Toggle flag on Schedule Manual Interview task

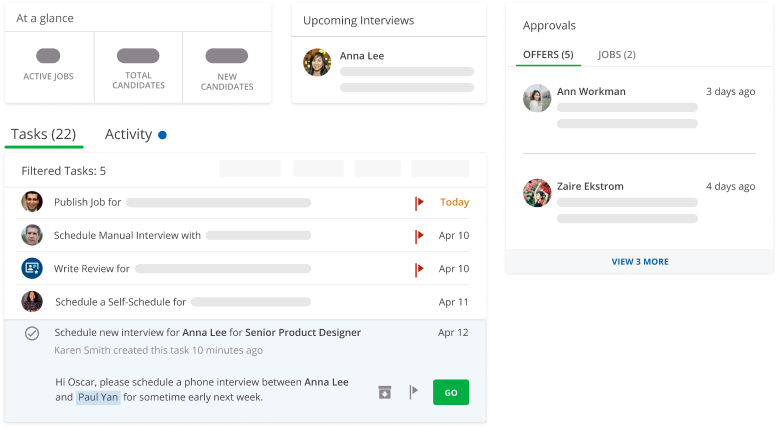coord(420,236)
